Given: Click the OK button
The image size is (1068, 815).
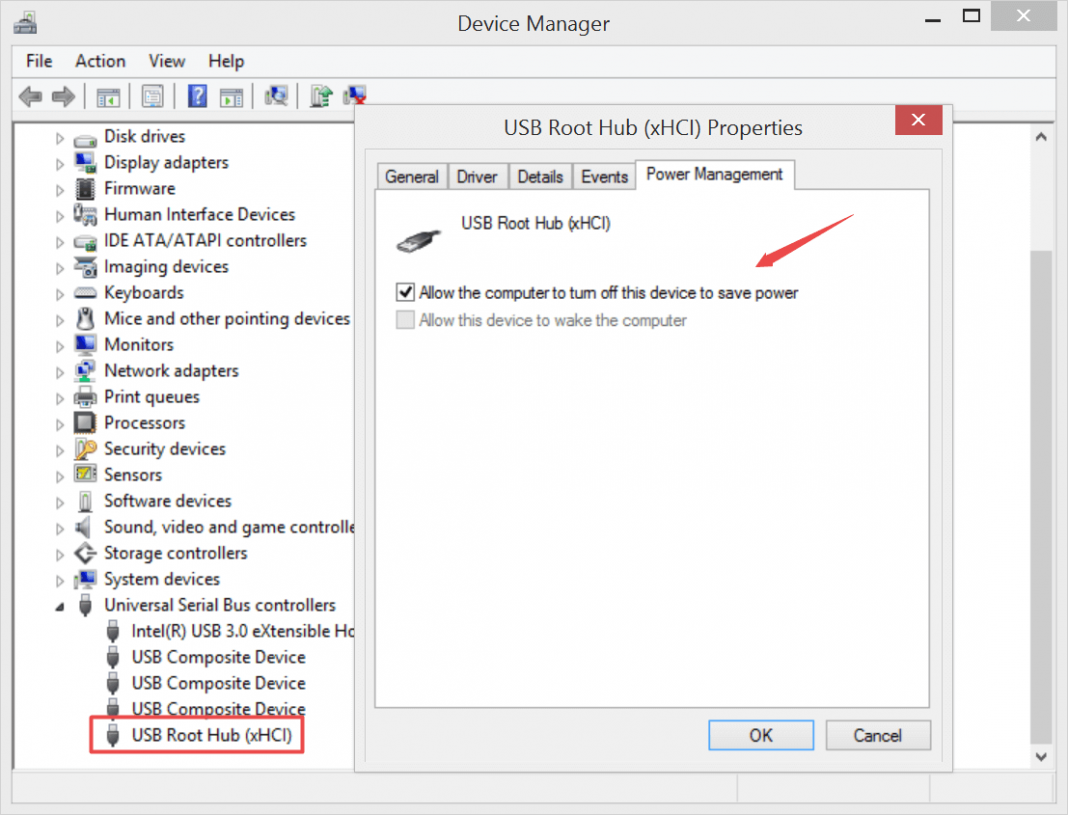Looking at the screenshot, I should 761,735.
